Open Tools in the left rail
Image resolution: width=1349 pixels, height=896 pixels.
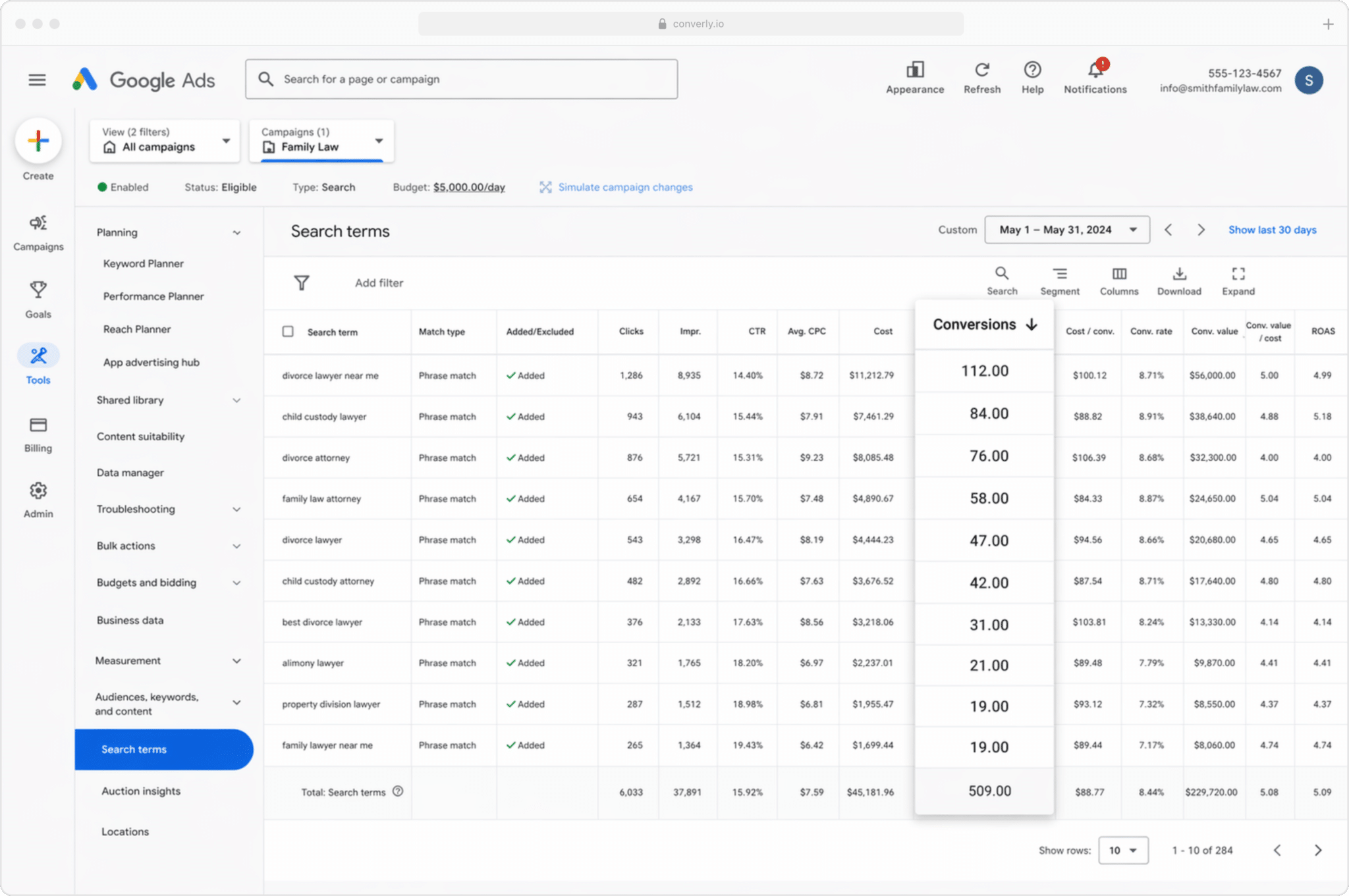[38, 365]
